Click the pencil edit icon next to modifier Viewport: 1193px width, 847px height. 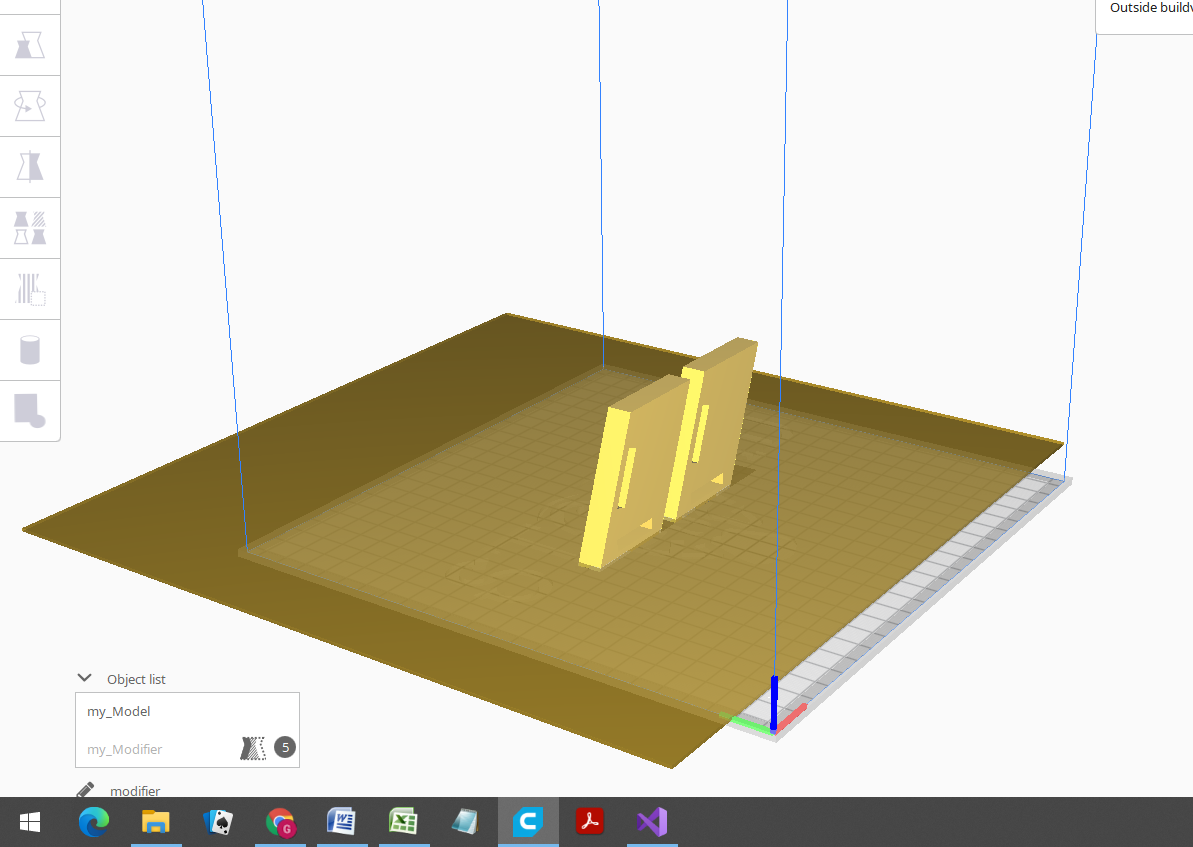point(85,790)
